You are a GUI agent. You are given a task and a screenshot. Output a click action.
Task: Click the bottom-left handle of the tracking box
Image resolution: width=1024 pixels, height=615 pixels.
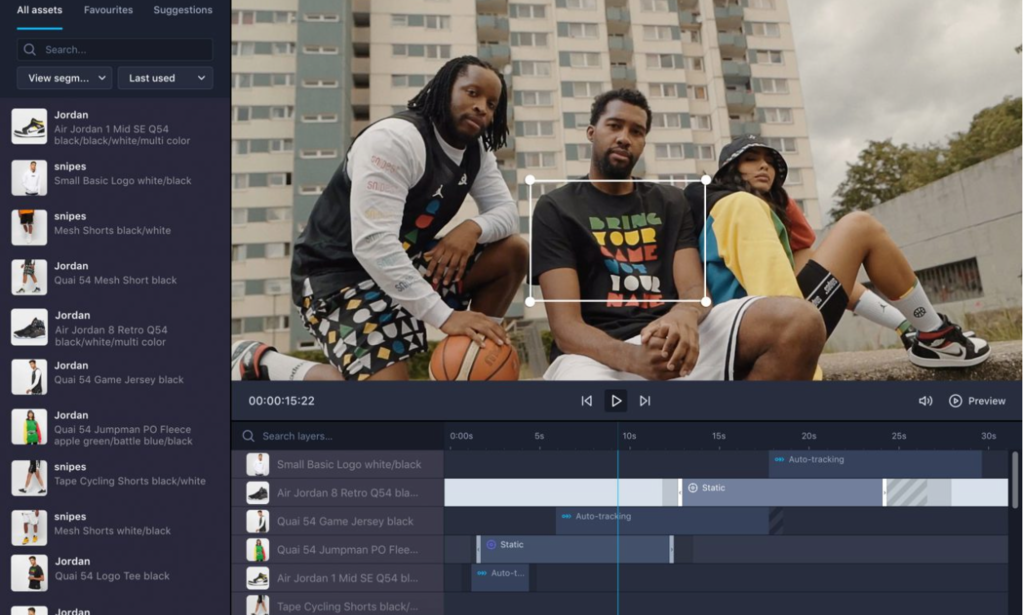pos(530,302)
